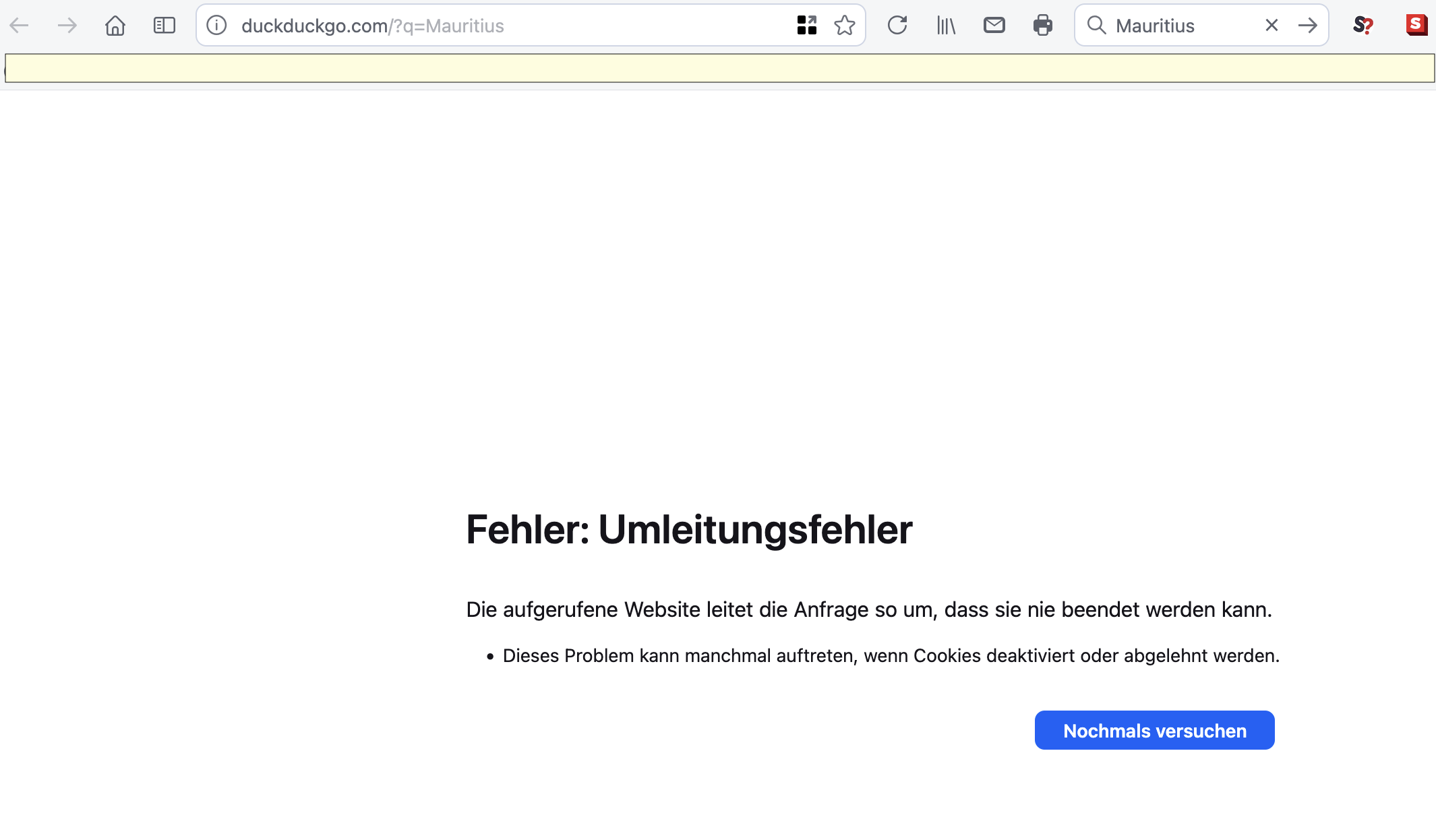
Task: Print the page using printer icon
Action: [1042, 26]
